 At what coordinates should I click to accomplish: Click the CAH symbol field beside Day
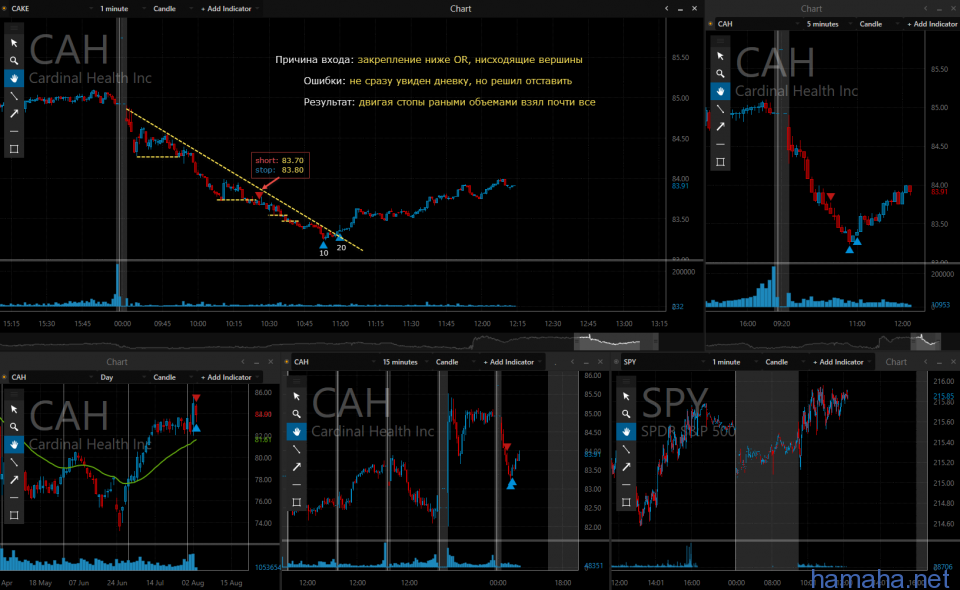click(52, 377)
